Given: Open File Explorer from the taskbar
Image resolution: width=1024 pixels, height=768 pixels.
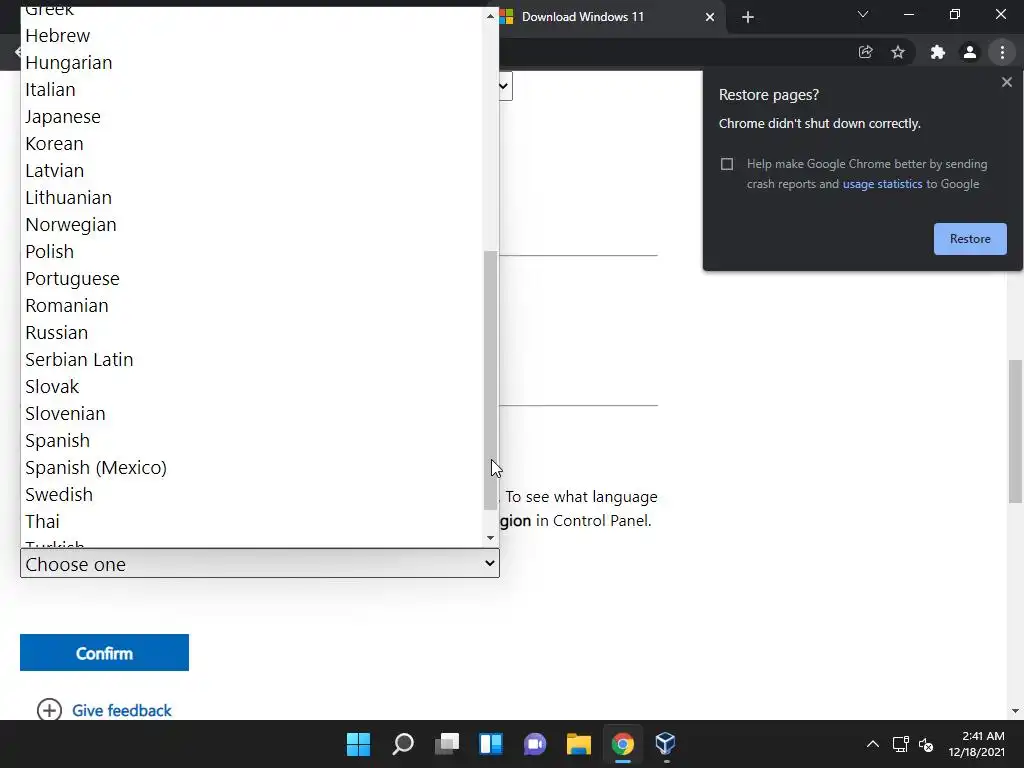Looking at the screenshot, I should coord(579,744).
